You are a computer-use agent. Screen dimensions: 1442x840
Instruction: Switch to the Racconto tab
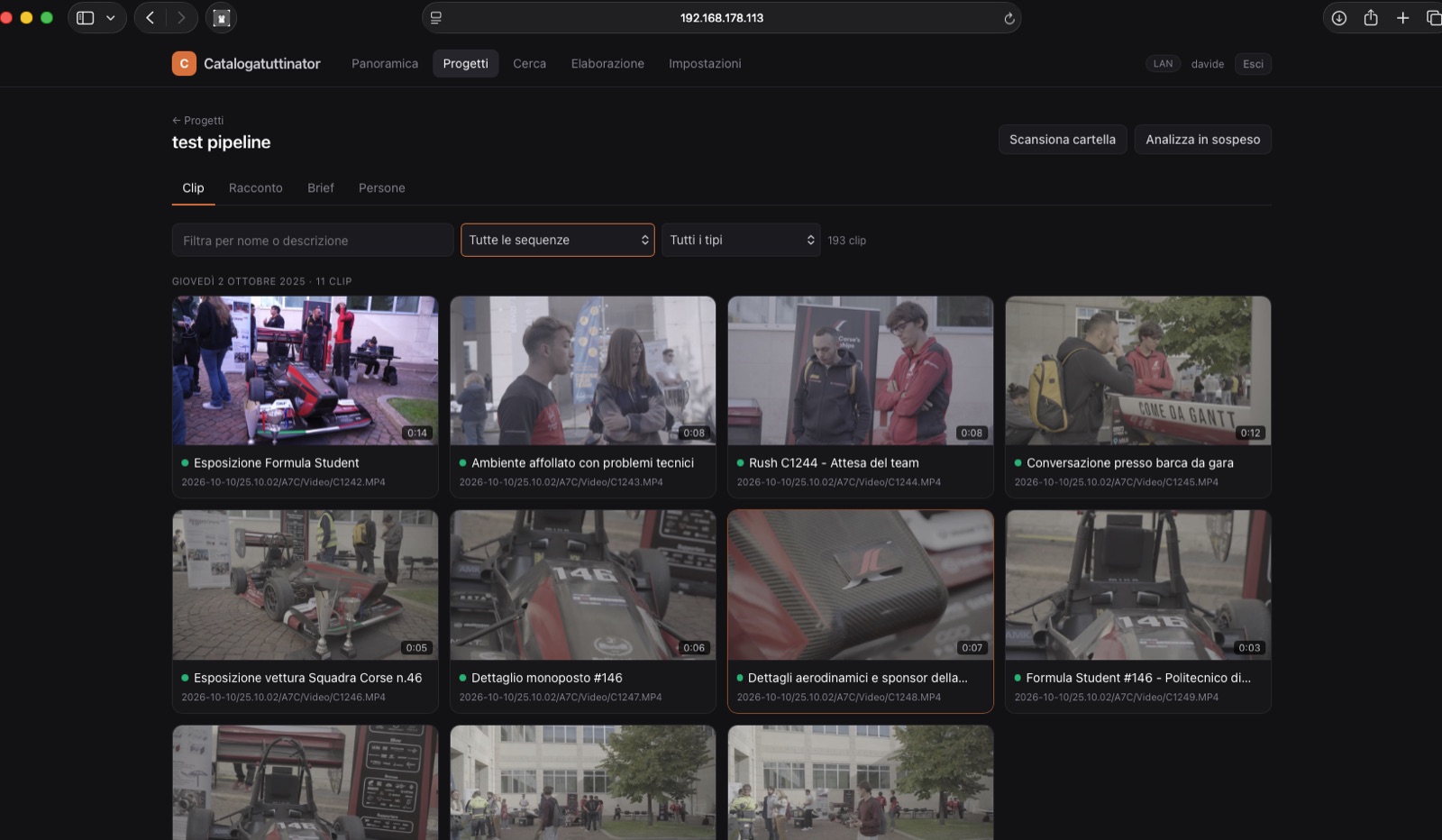pyautogui.click(x=256, y=188)
